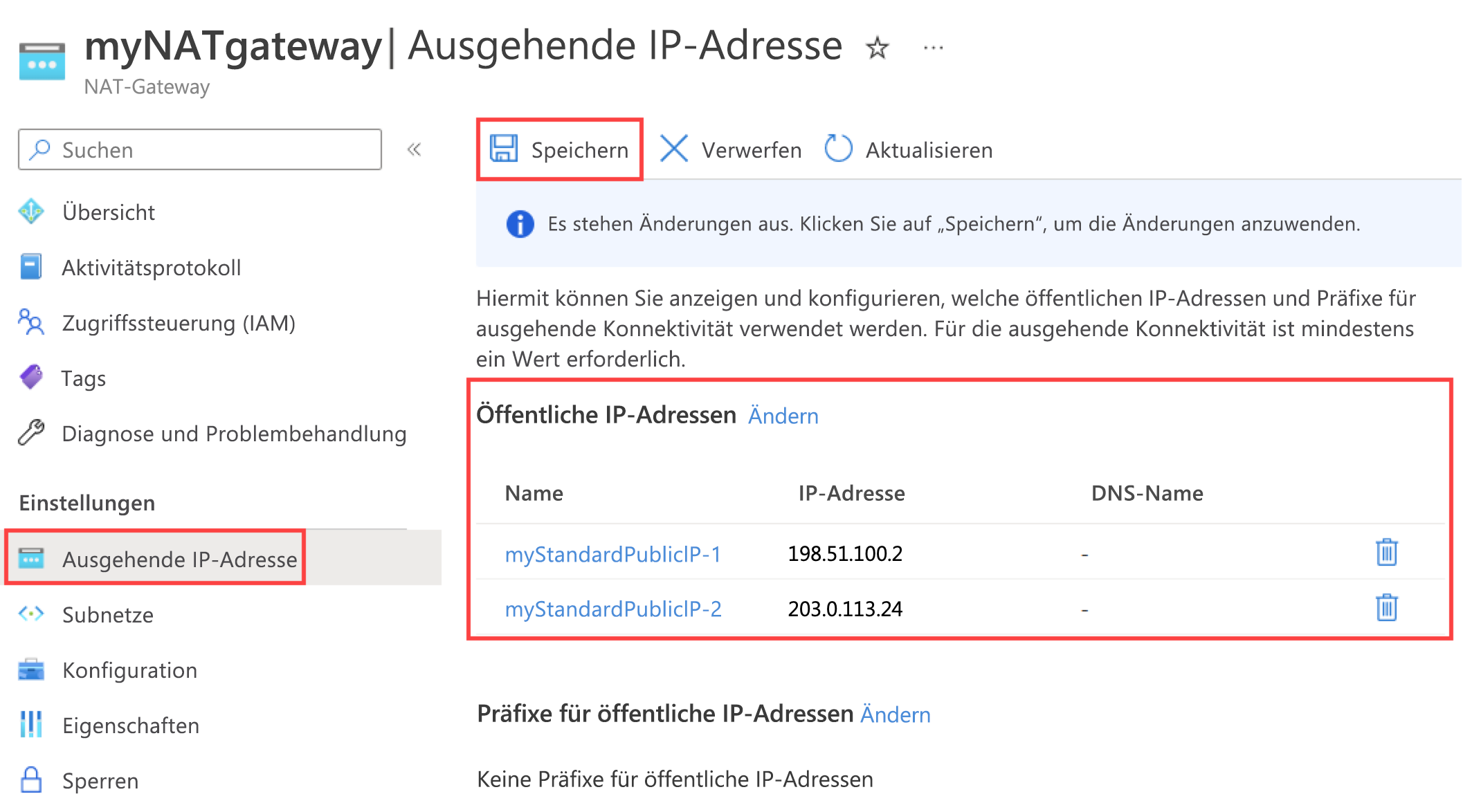This screenshot has width=1463, height=812.
Task: Open Konfiguration in settings
Action: click(x=130, y=670)
